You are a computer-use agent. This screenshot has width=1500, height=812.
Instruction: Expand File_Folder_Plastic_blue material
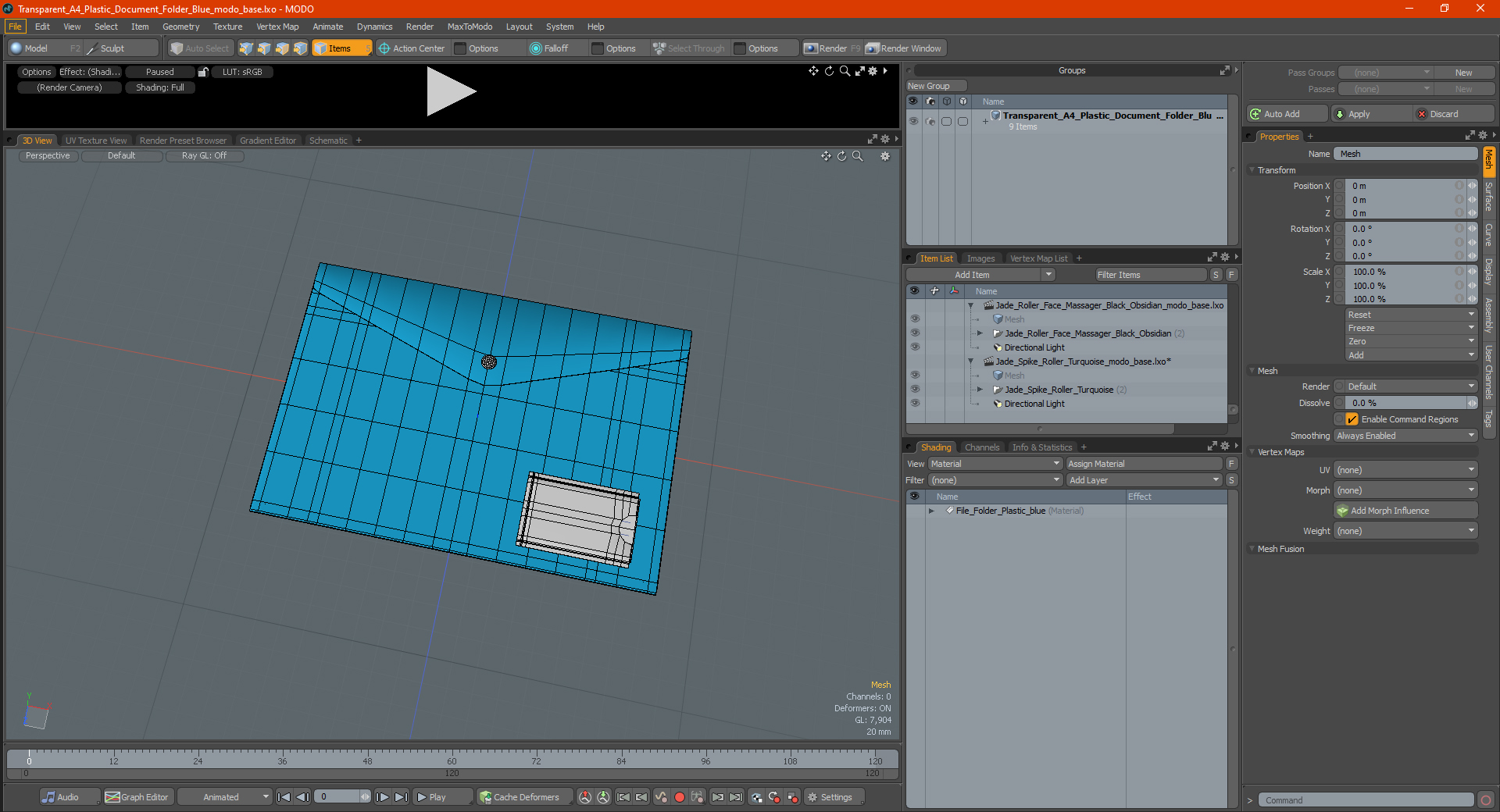click(x=931, y=511)
